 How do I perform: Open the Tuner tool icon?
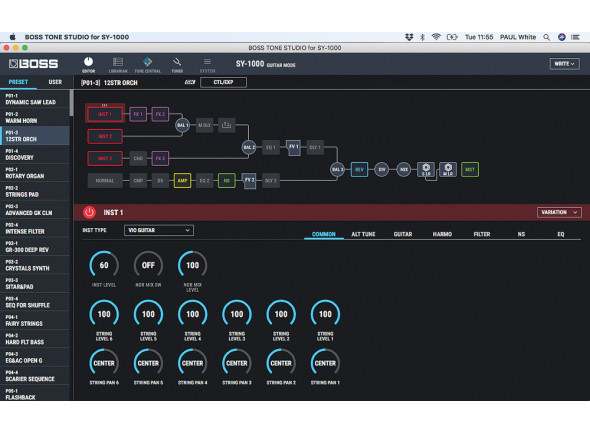(x=177, y=62)
